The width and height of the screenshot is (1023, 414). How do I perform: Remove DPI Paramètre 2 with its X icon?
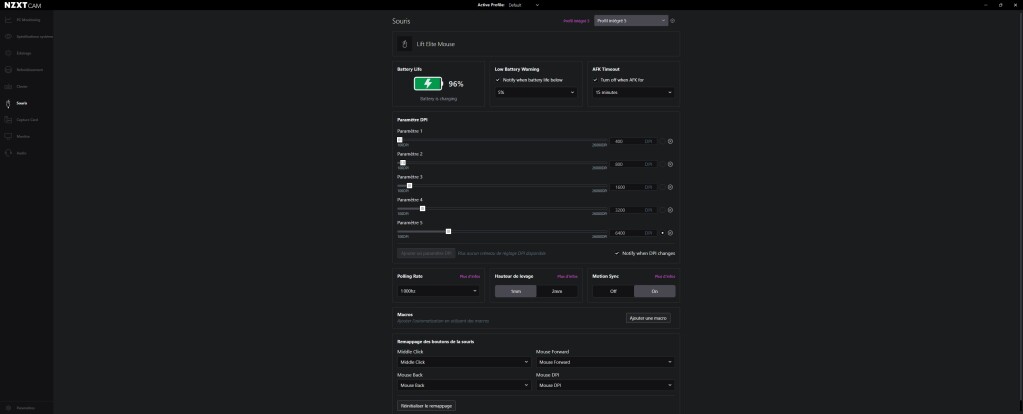click(x=670, y=164)
